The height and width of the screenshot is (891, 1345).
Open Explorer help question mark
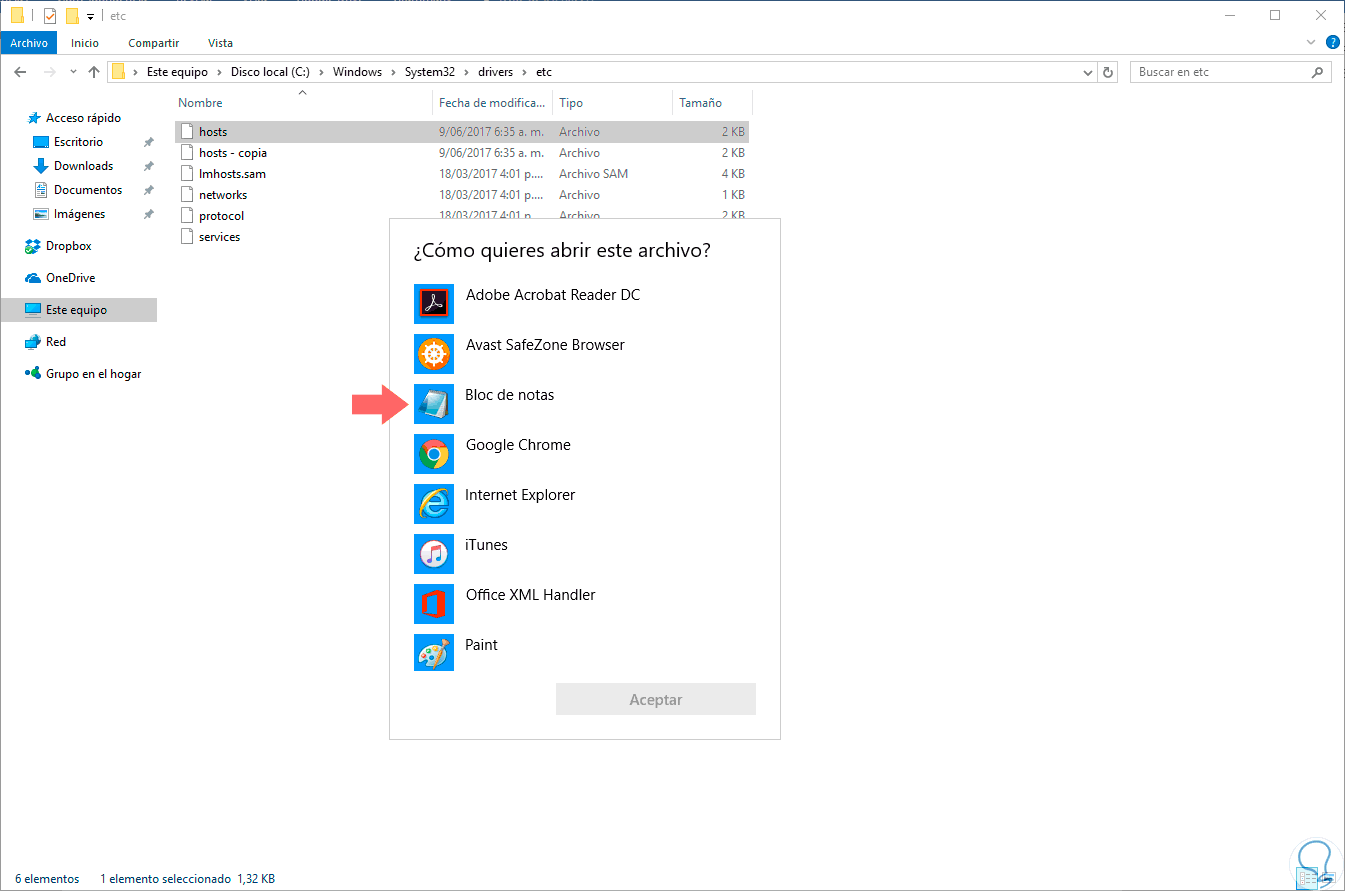pos(1332,43)
